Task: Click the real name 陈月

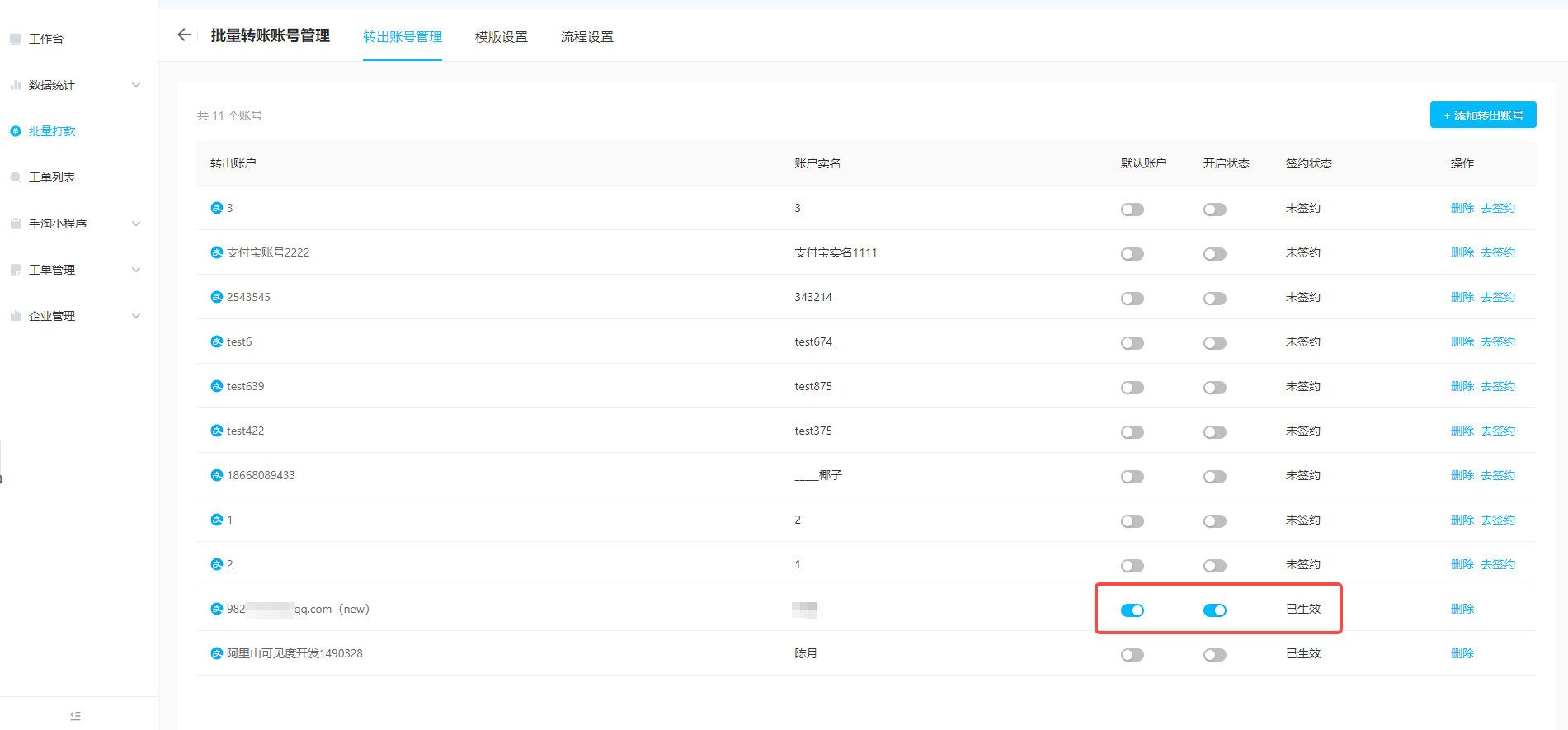Action: point(806,653)
